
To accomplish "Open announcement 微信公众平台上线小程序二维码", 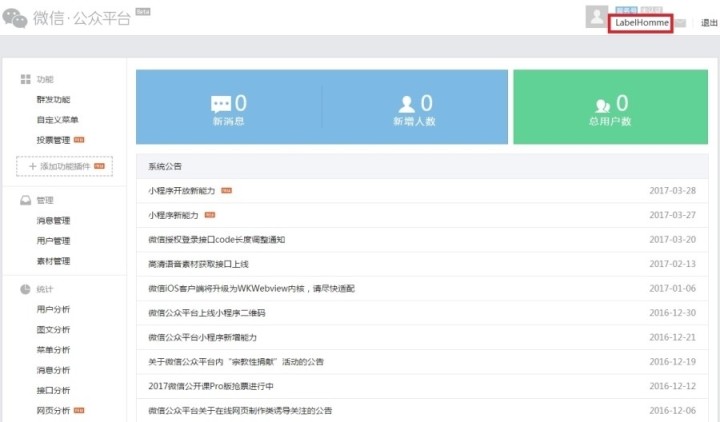I will [x=207, y=313].
